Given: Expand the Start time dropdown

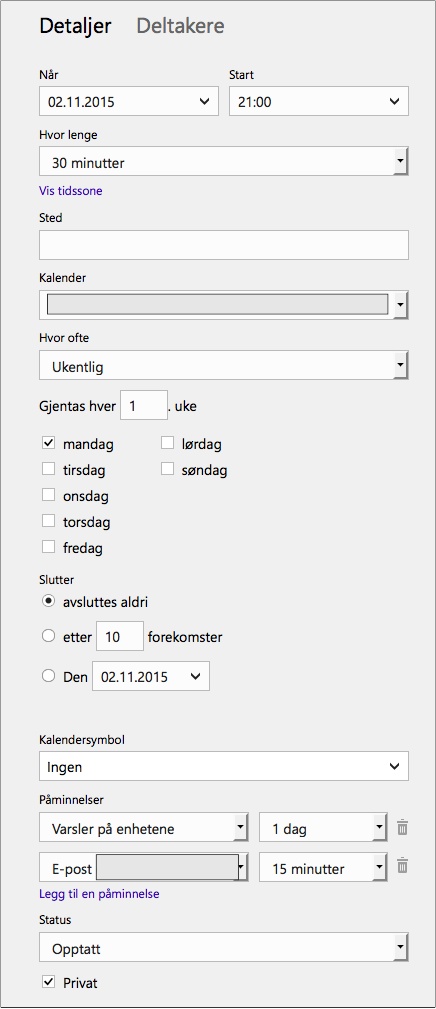Looking at the screenshot, I should 319,102.
